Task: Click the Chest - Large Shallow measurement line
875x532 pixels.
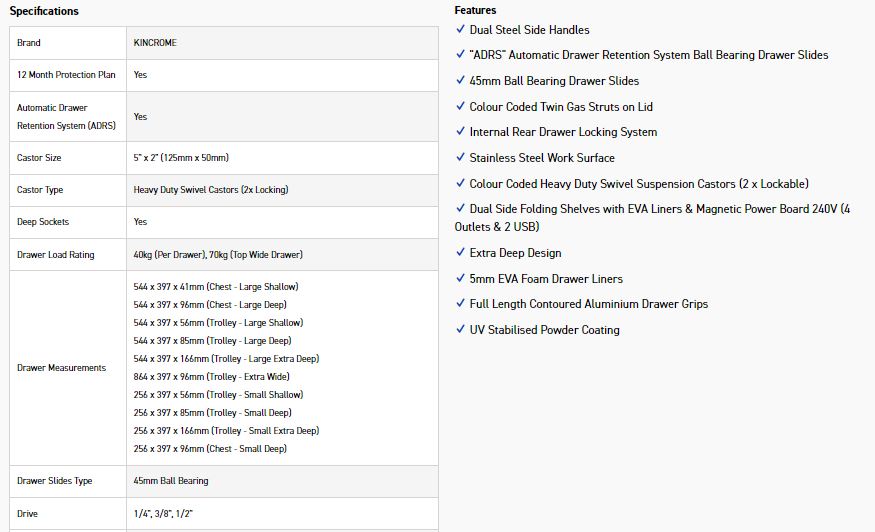Action: pyautogui.click(x=215, y=287)
